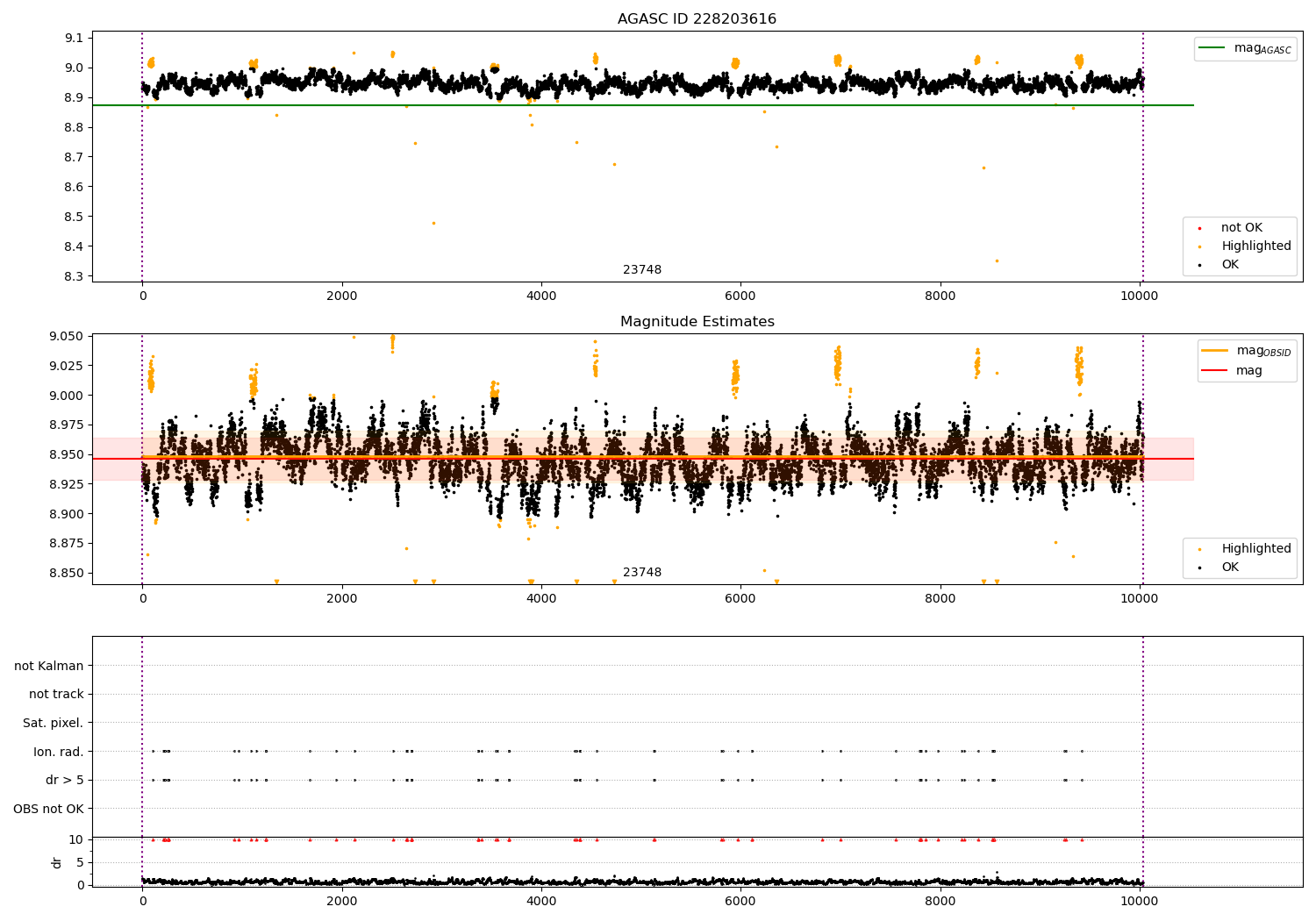Click the red 'mag' legend line
The width and height of the screenshot is (1316, 921).
(1215, 370)
